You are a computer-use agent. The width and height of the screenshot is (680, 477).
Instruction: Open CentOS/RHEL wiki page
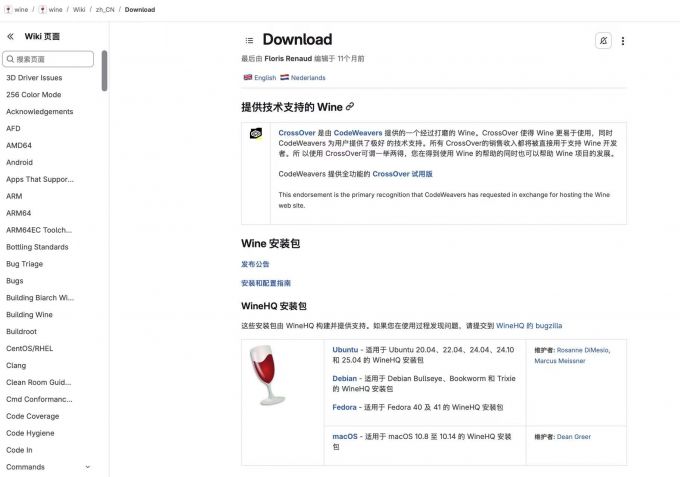29,348
